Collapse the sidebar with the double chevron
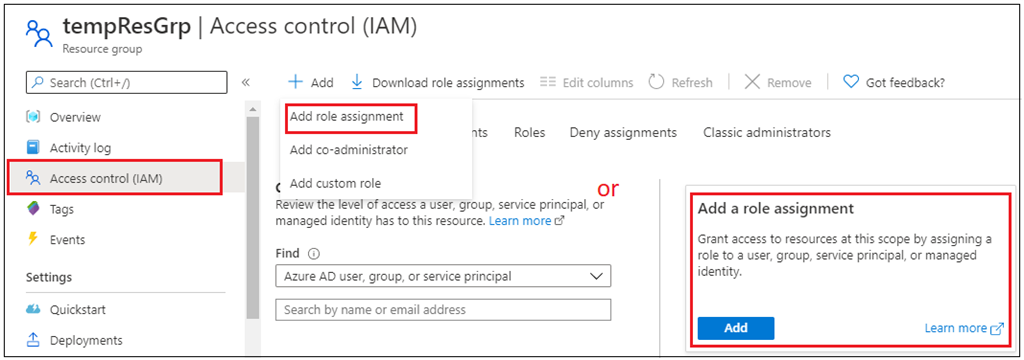The width and height of the screenshot is (1024, 360). tap(246, 82)
